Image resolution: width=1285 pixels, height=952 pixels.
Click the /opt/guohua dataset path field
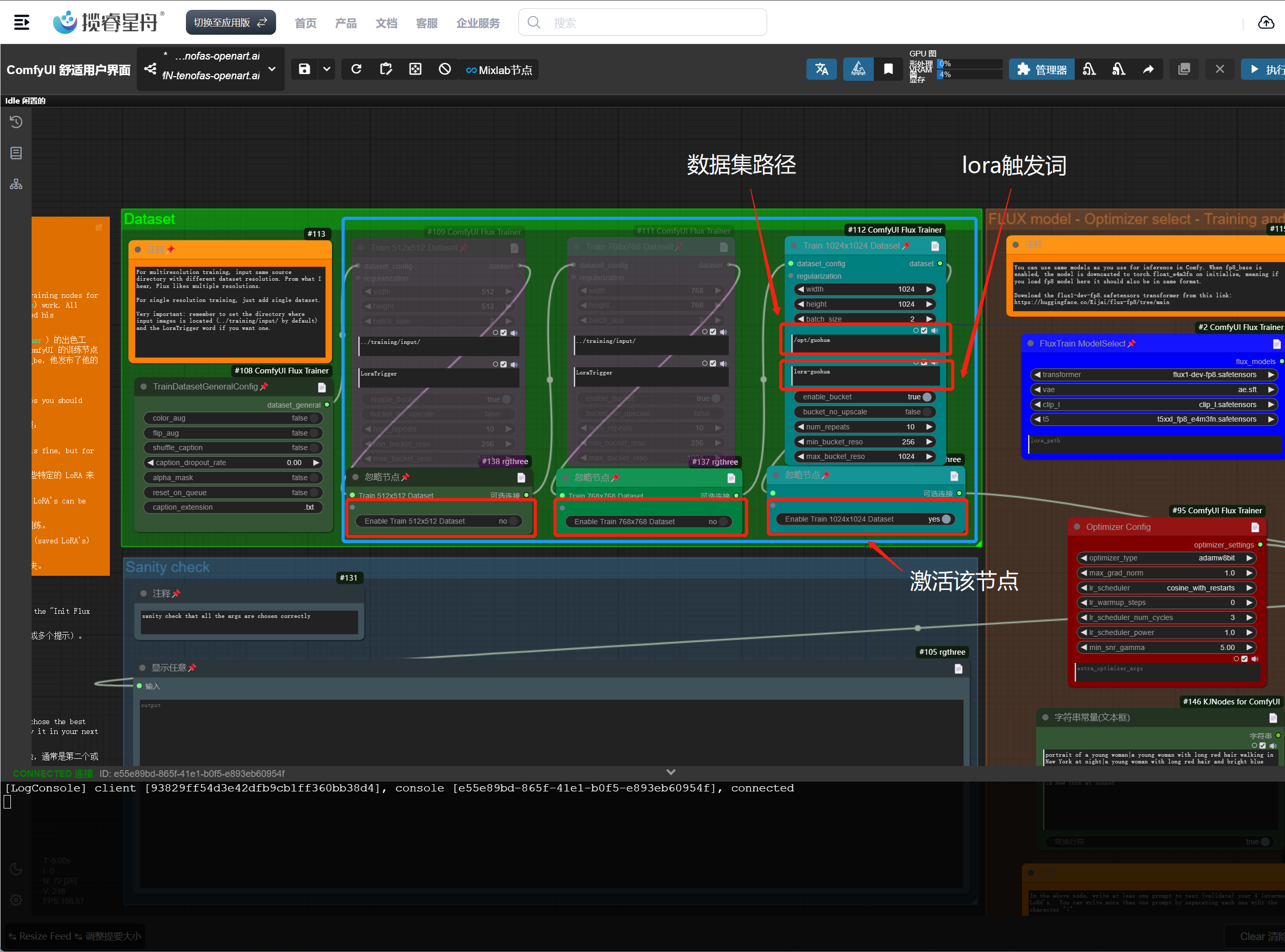[x=866, y=343]
